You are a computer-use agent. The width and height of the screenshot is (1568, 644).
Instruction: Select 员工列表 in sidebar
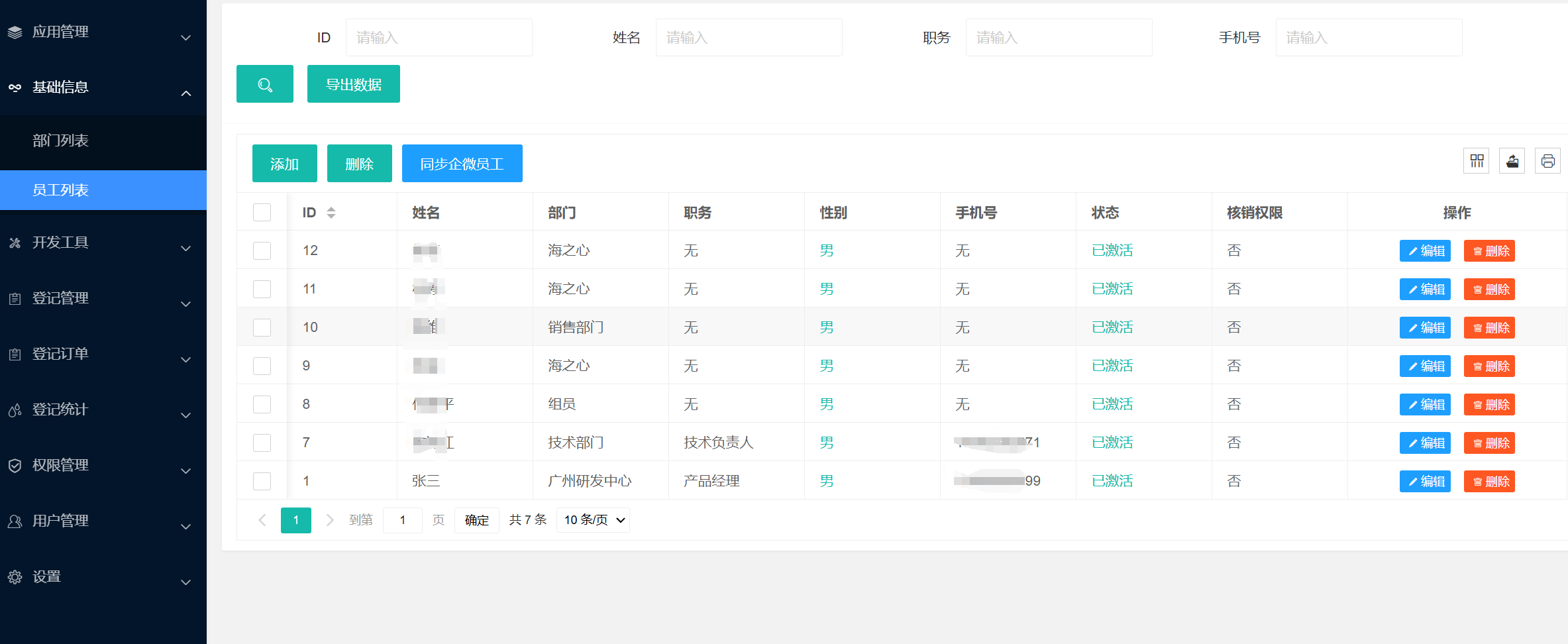click(103, 190)
